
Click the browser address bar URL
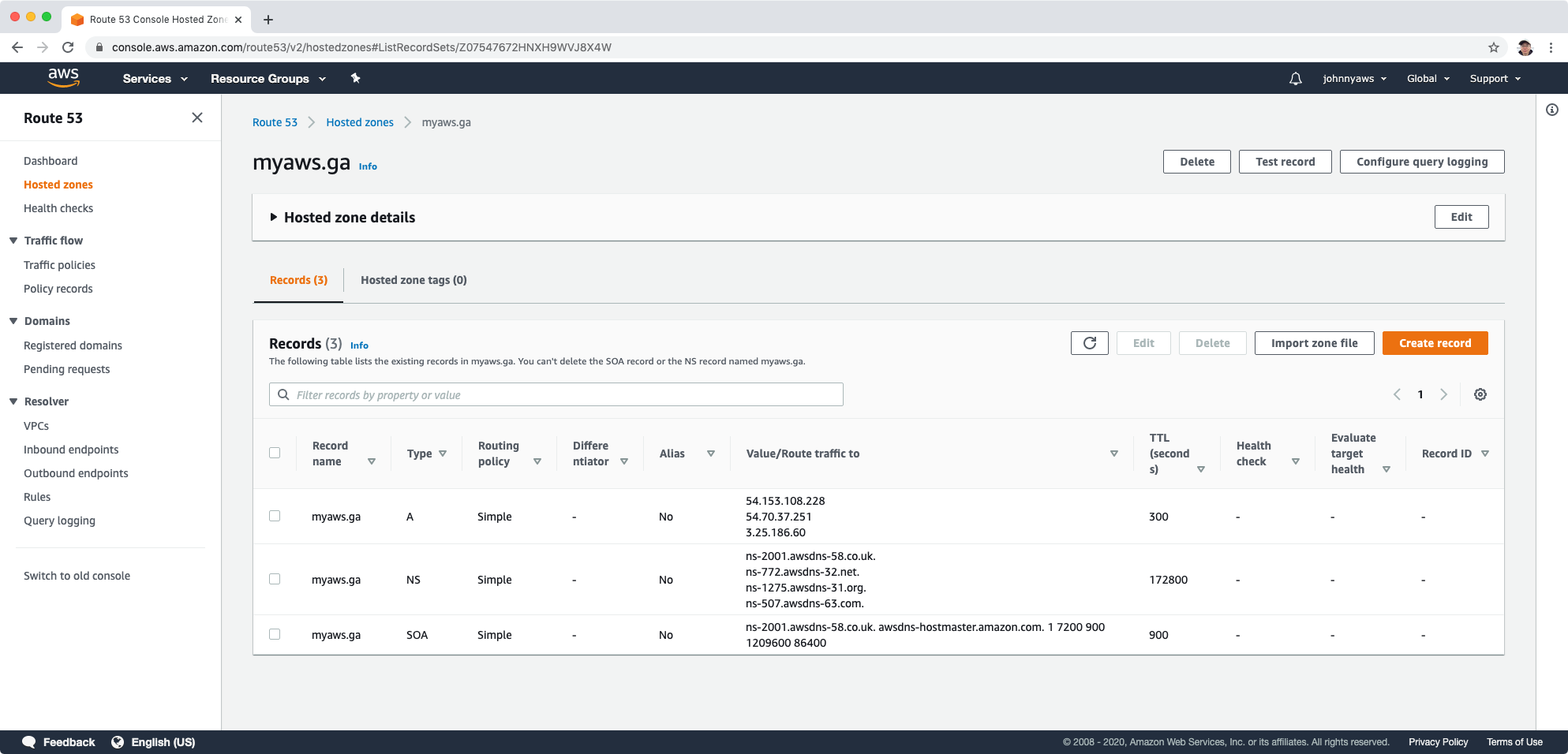coord(361,47)
